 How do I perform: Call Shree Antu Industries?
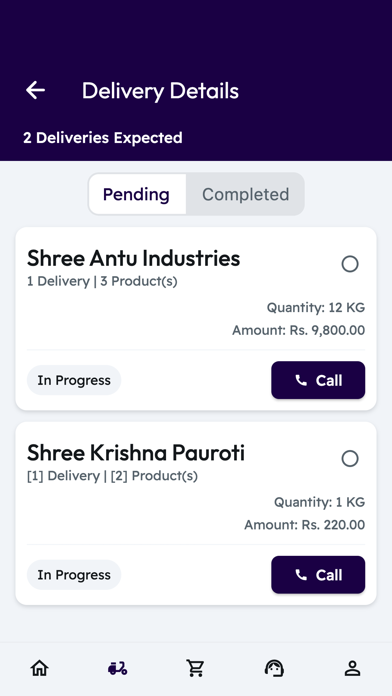pos(318,380)
